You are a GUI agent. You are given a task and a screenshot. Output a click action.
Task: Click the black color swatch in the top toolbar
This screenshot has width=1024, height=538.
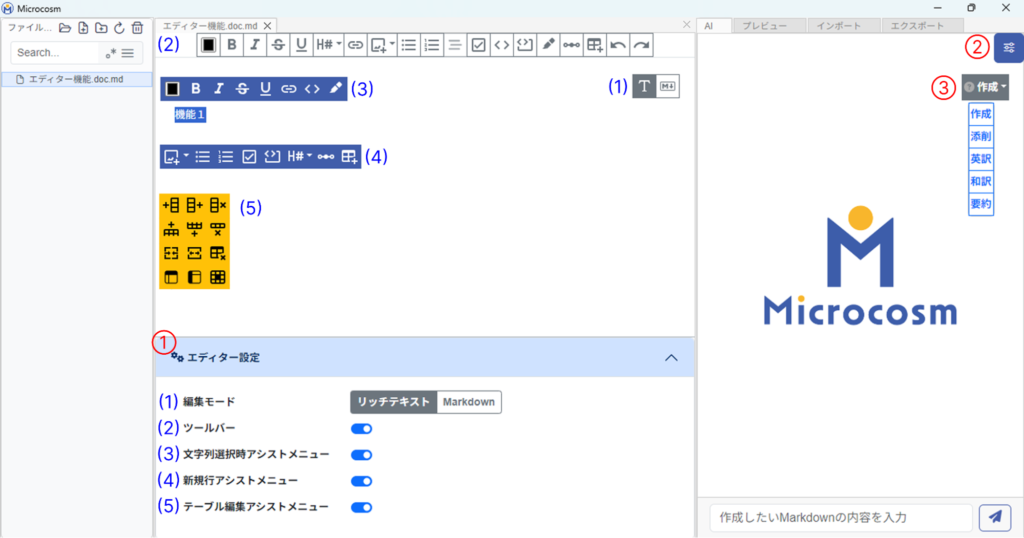208,45
